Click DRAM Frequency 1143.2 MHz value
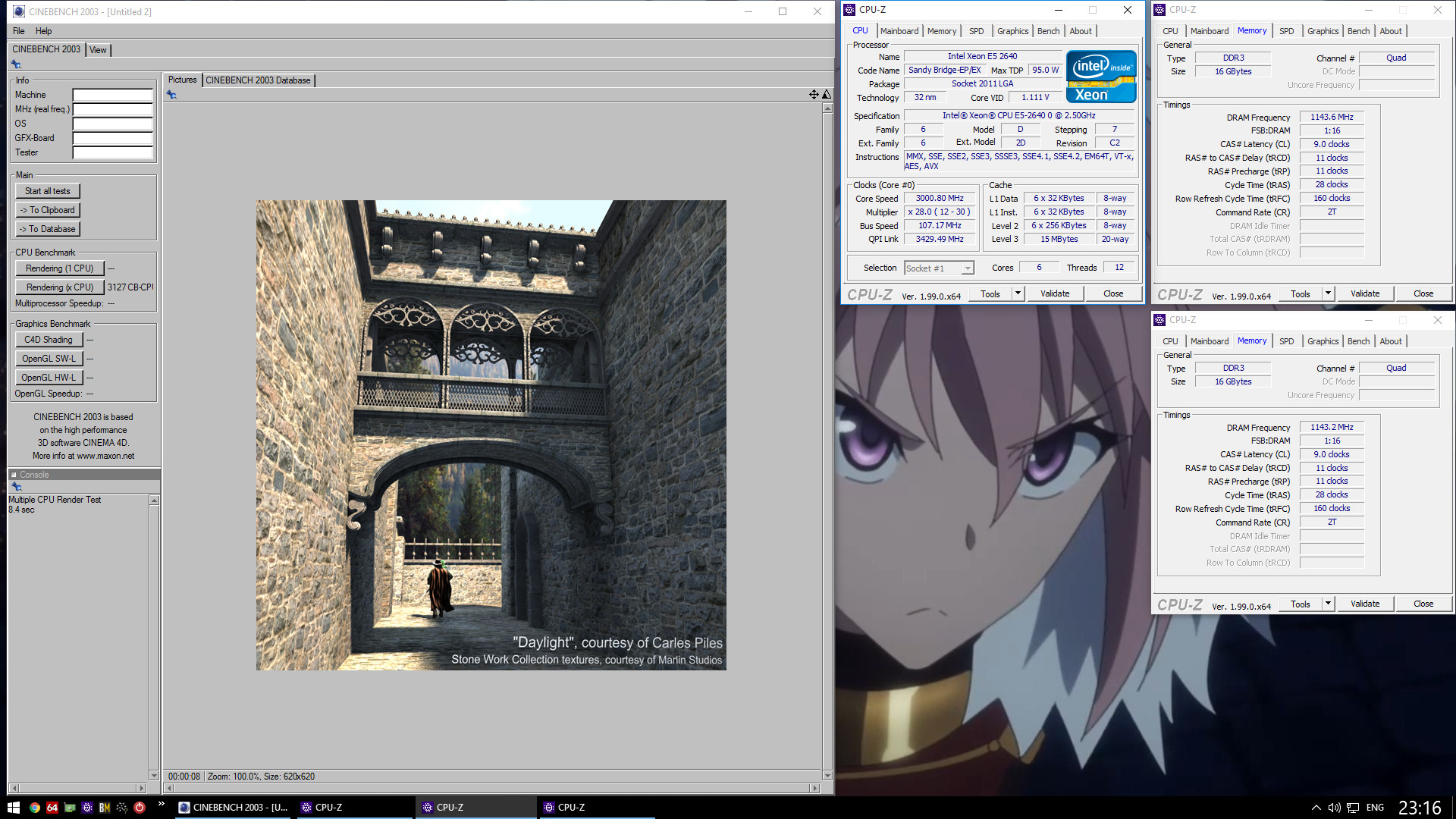 click(1332, 427)
